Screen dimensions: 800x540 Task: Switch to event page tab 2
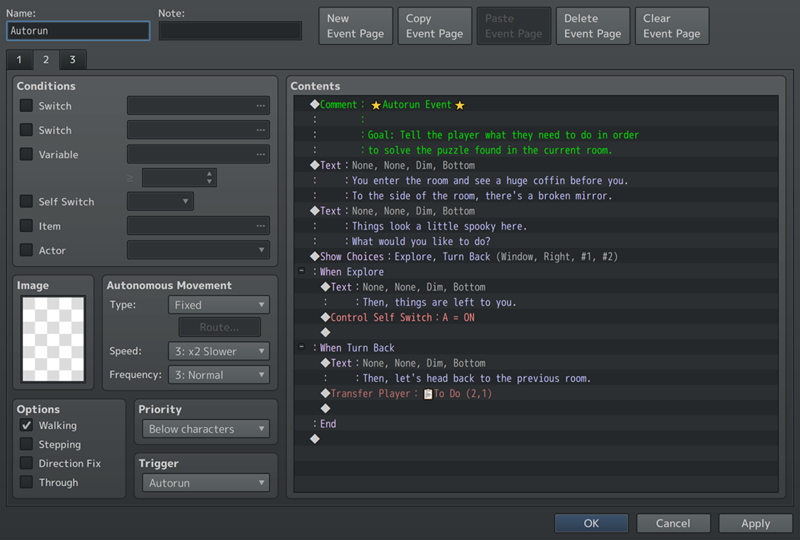45,61
